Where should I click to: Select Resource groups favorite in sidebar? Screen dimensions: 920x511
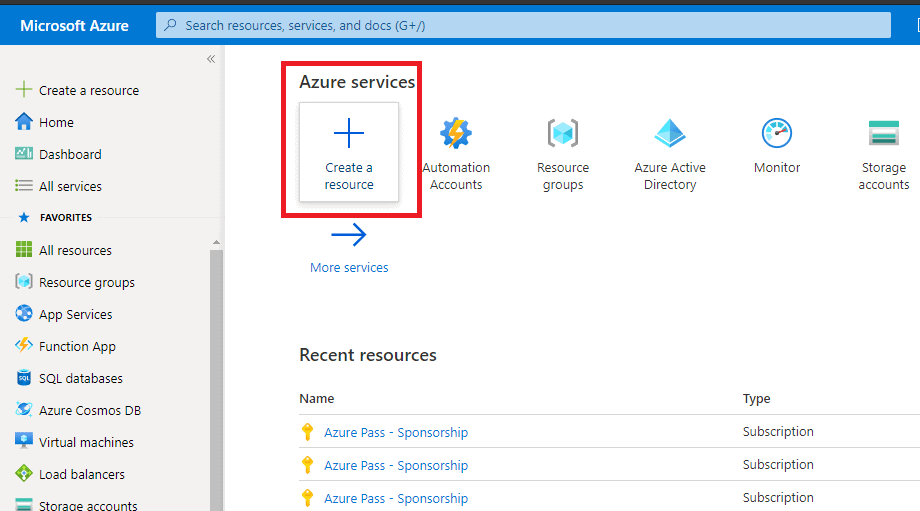point(87,282)
